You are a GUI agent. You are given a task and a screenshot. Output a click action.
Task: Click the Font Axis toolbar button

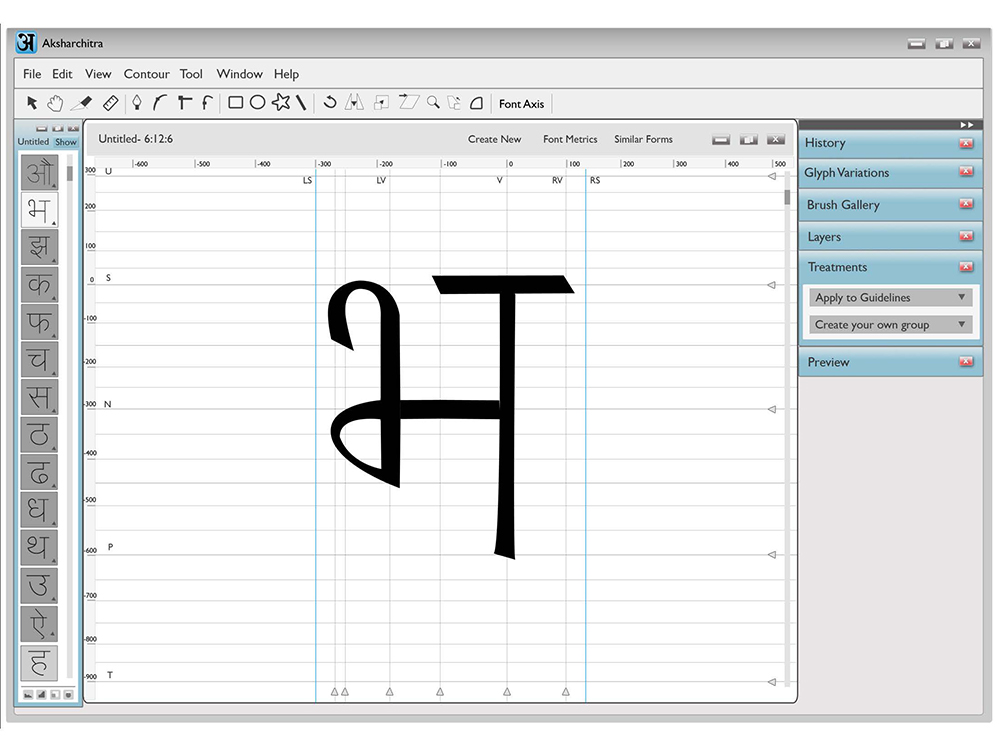click(x=521, y=104)
